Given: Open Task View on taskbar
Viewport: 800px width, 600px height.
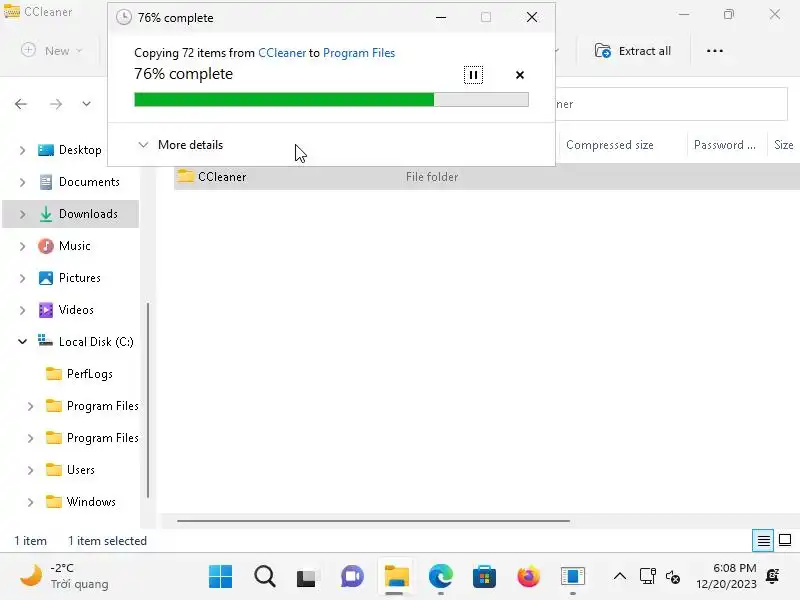Looking at the screenshot, I should pos(306,577).
